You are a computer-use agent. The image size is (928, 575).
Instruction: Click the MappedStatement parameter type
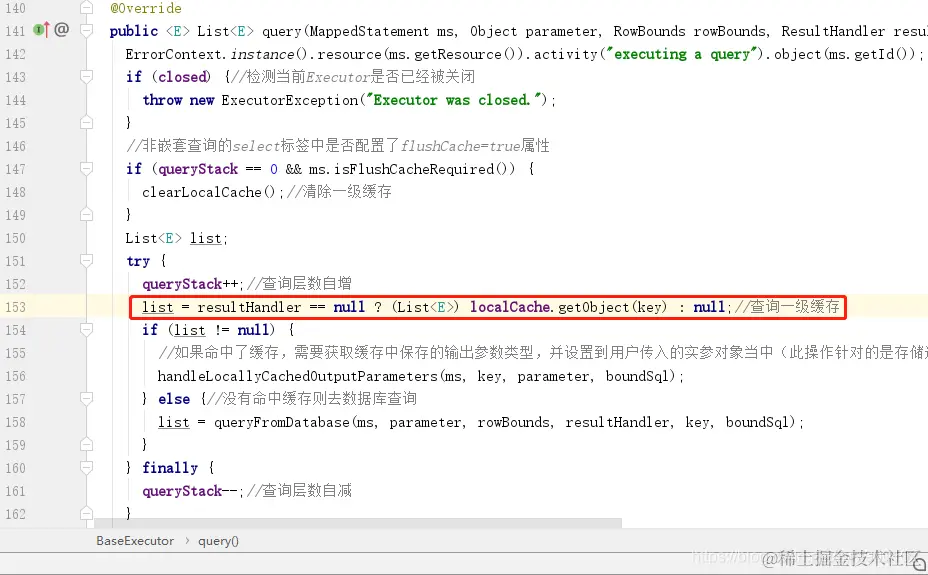point(369,31)
